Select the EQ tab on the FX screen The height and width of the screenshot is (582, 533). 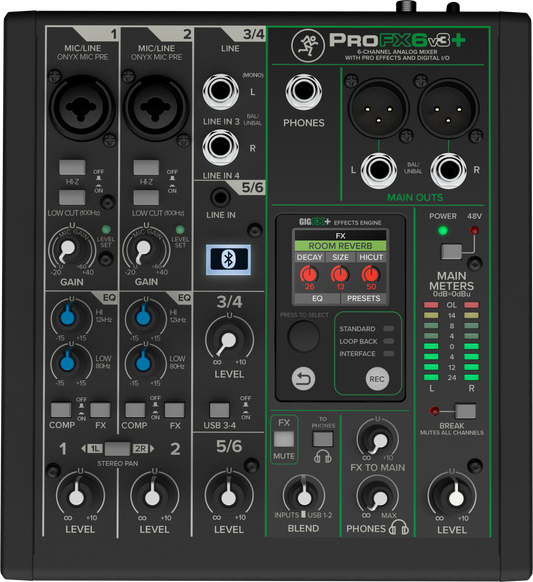pos(317,298)
